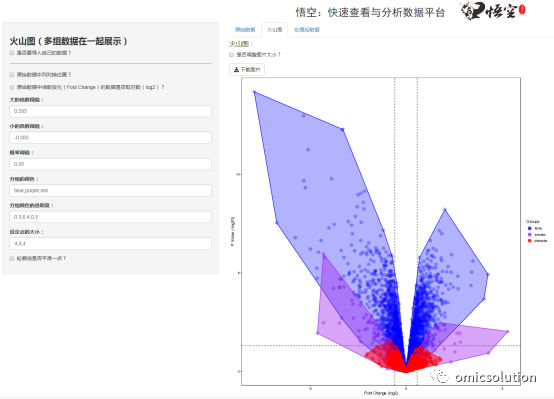The width and height of the screenshot is (554, 399).
Task: Click the blue,purple,red group color field
Action: [111, 190]
